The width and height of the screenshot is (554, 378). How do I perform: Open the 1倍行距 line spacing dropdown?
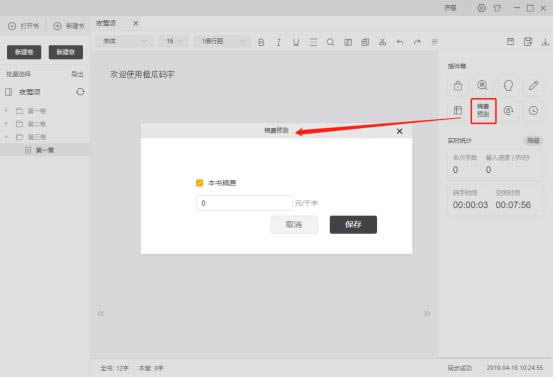[223, 42]
